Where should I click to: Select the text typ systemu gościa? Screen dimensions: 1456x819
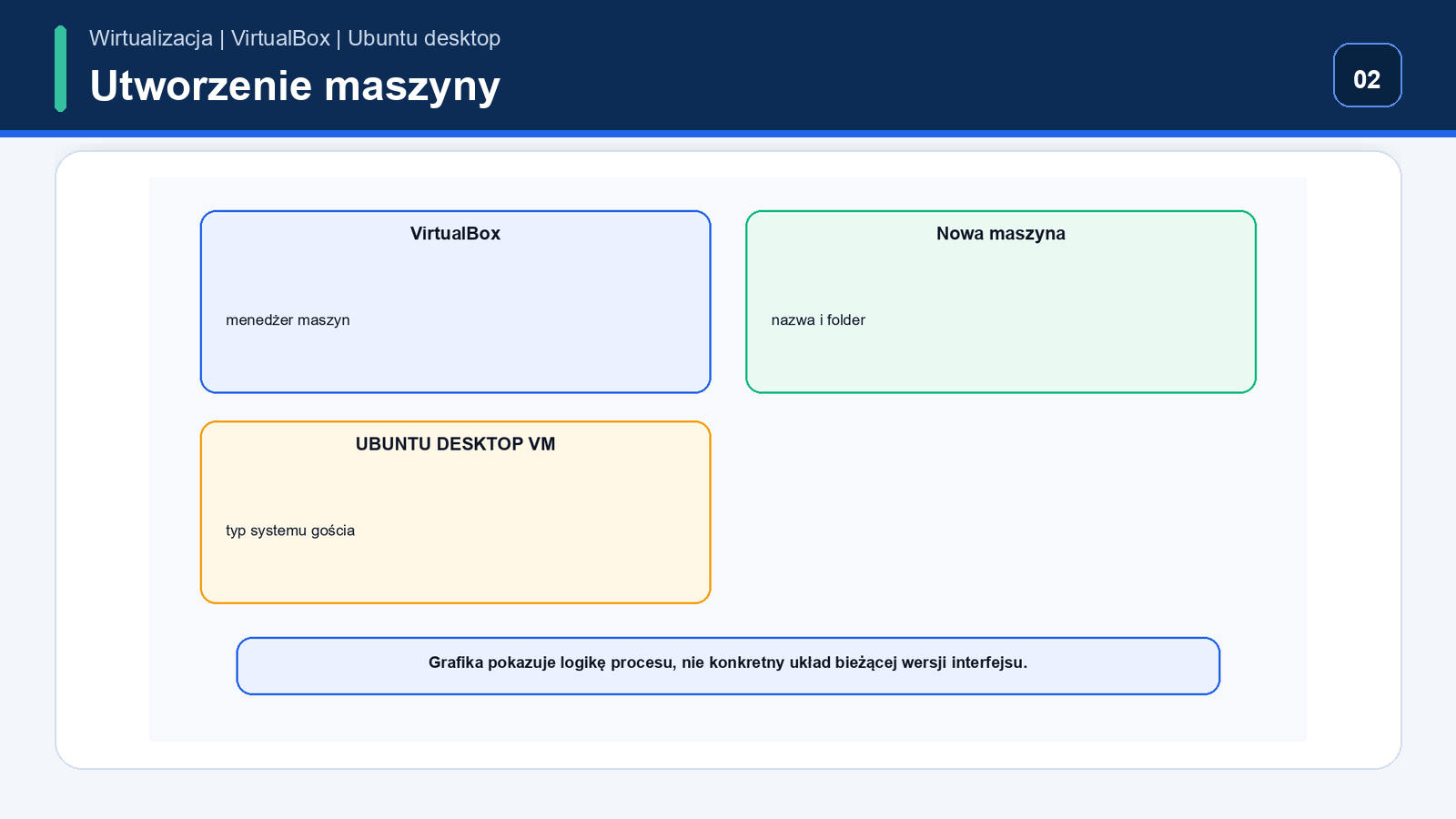coord(290,531)
